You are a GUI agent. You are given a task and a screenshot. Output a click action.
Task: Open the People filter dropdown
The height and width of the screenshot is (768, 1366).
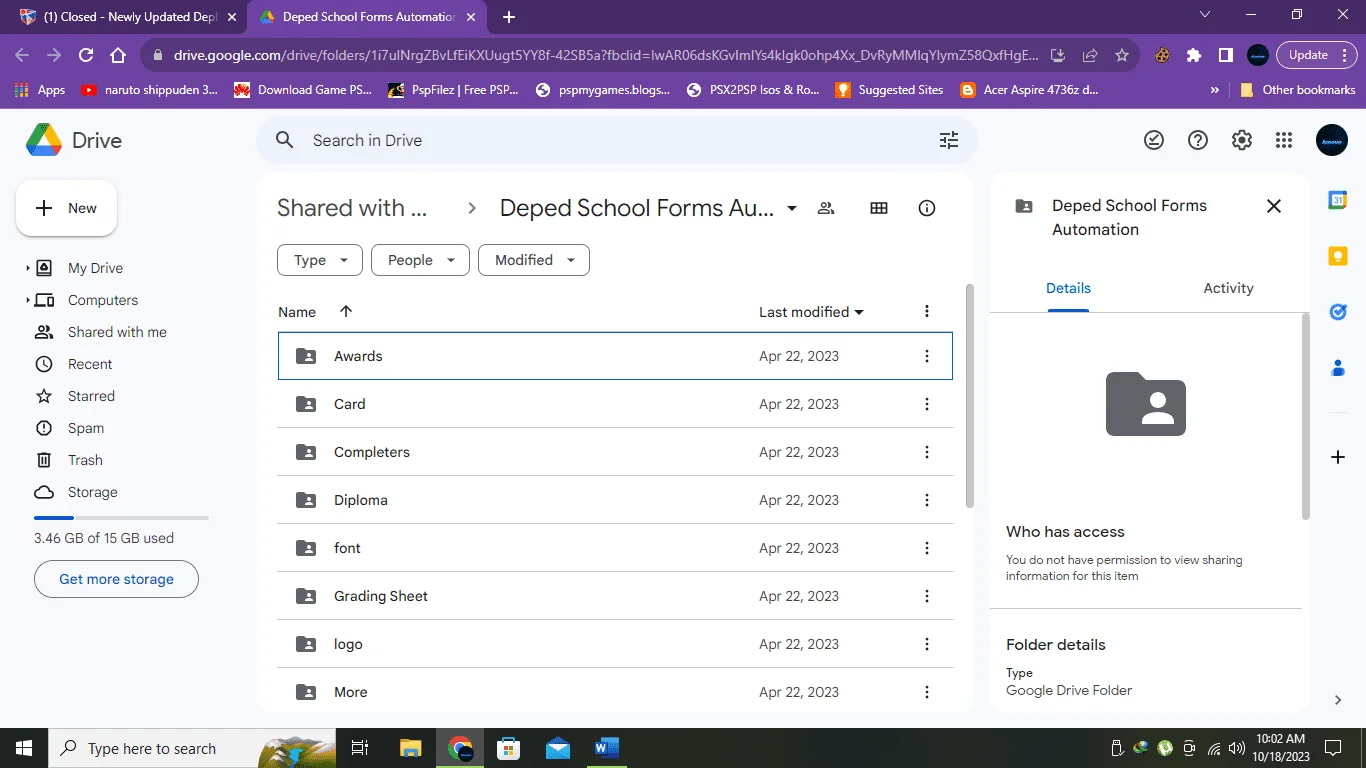420,260
